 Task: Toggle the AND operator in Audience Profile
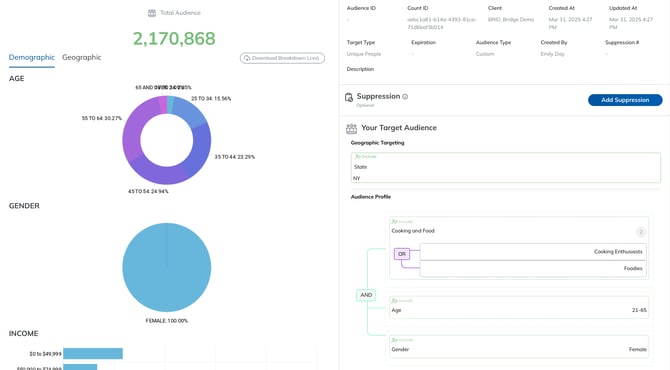click(x=366, y=295)
